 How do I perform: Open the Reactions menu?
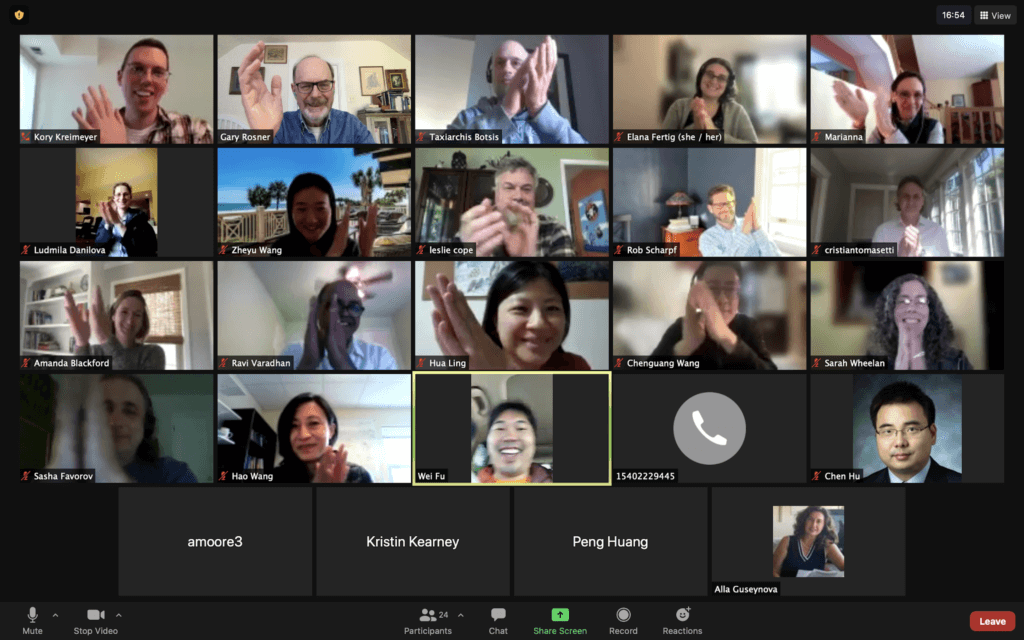(682, 620)
